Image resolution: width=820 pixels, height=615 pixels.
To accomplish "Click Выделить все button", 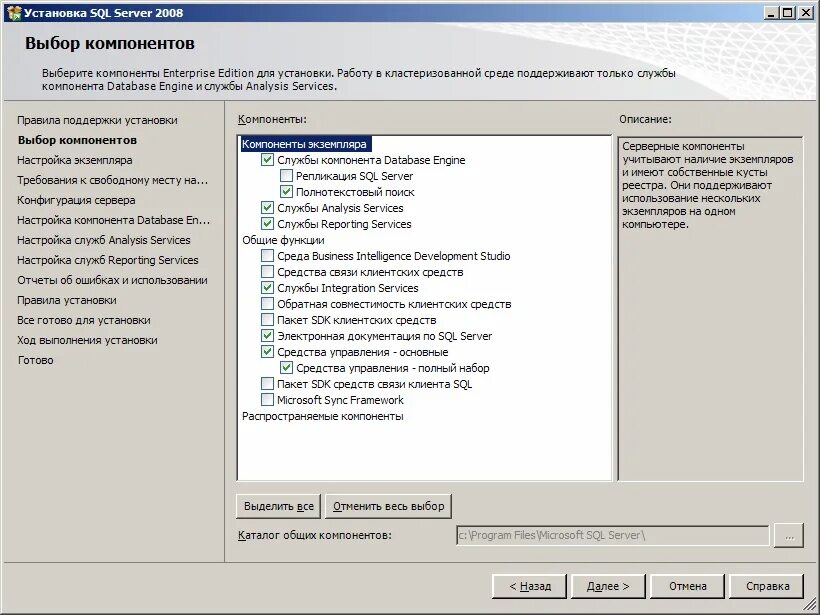I will tap(278, 506).
